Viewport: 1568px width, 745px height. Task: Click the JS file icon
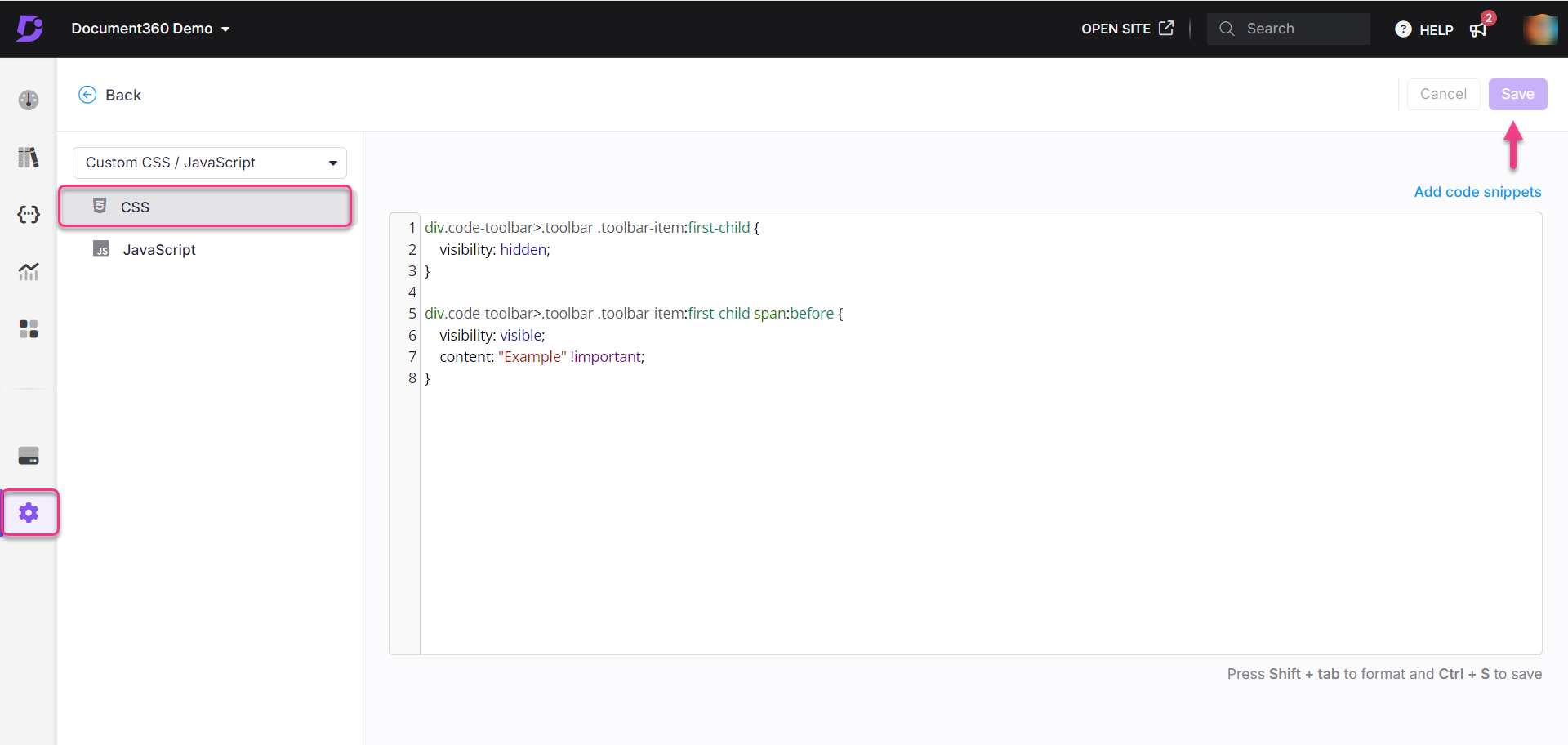[101, 248]
